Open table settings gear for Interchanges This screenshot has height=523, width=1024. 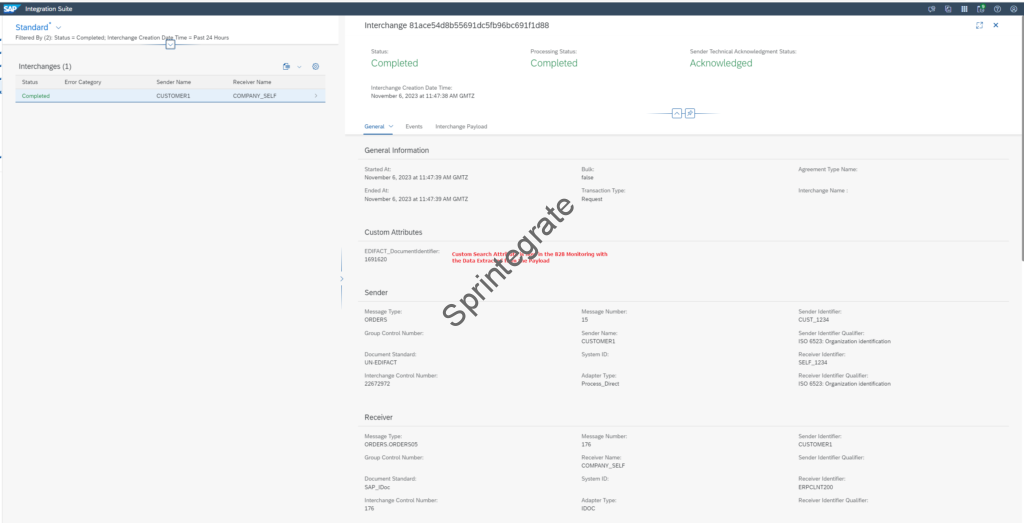[315, 66]
